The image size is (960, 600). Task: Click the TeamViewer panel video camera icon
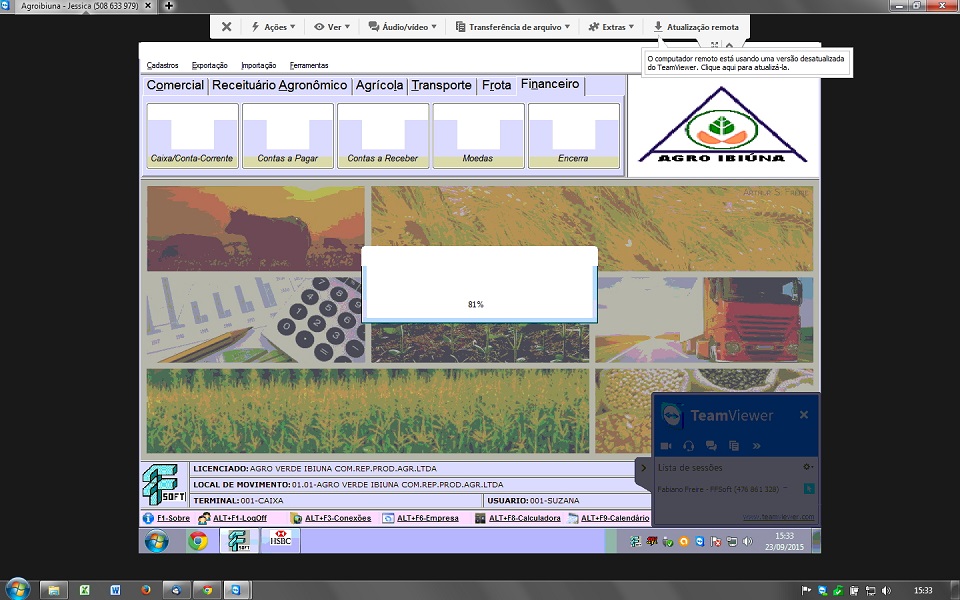pyautogui.click(x=666, y=446)
